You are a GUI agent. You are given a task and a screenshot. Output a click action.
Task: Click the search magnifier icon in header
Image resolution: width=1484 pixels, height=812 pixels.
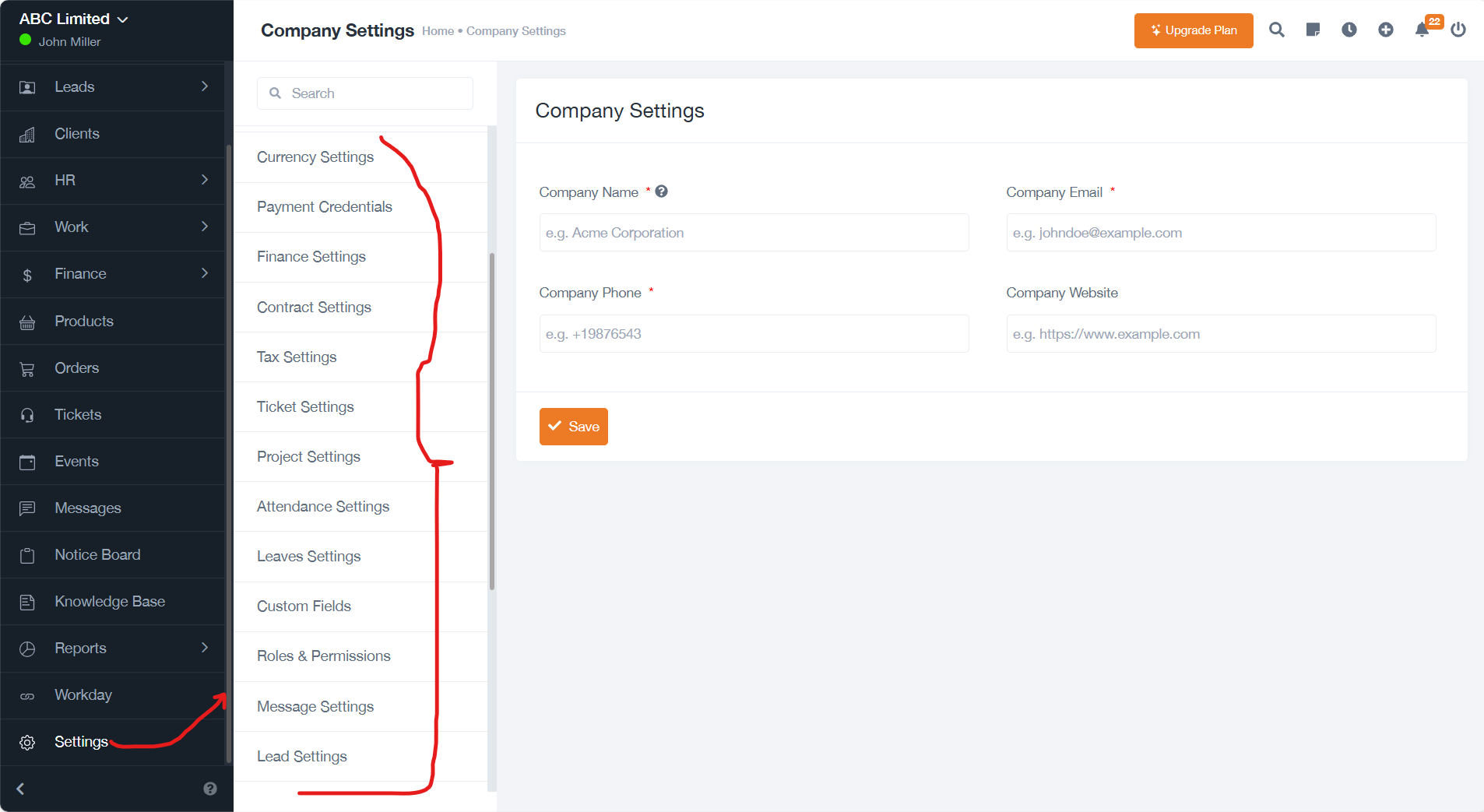tap(1276, 30)
